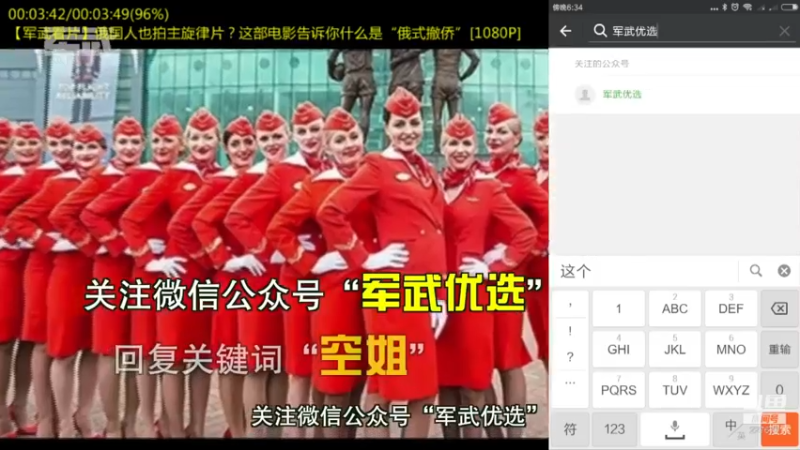The image size is (800, 450).
Task: Tap the 1 key on keyboard
Action: (x=618, y=309)
